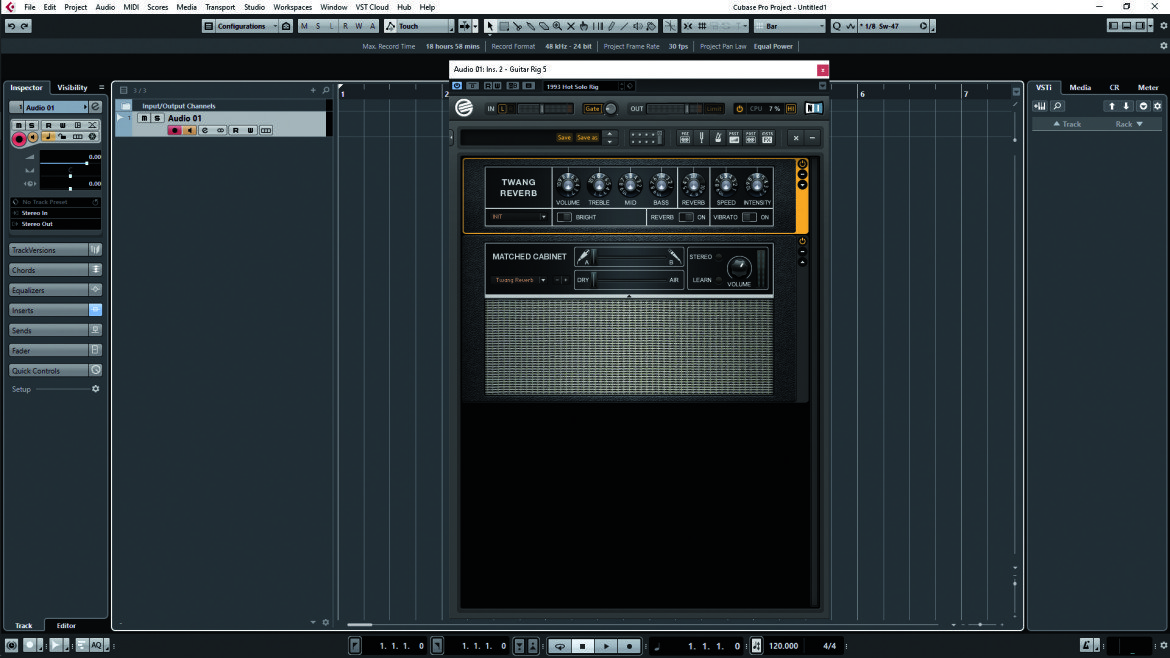The width and height of the screenshot is (1170, 658).
Task: Click the Save button in Guitar Rig
Action: click(x=564, y=137)
